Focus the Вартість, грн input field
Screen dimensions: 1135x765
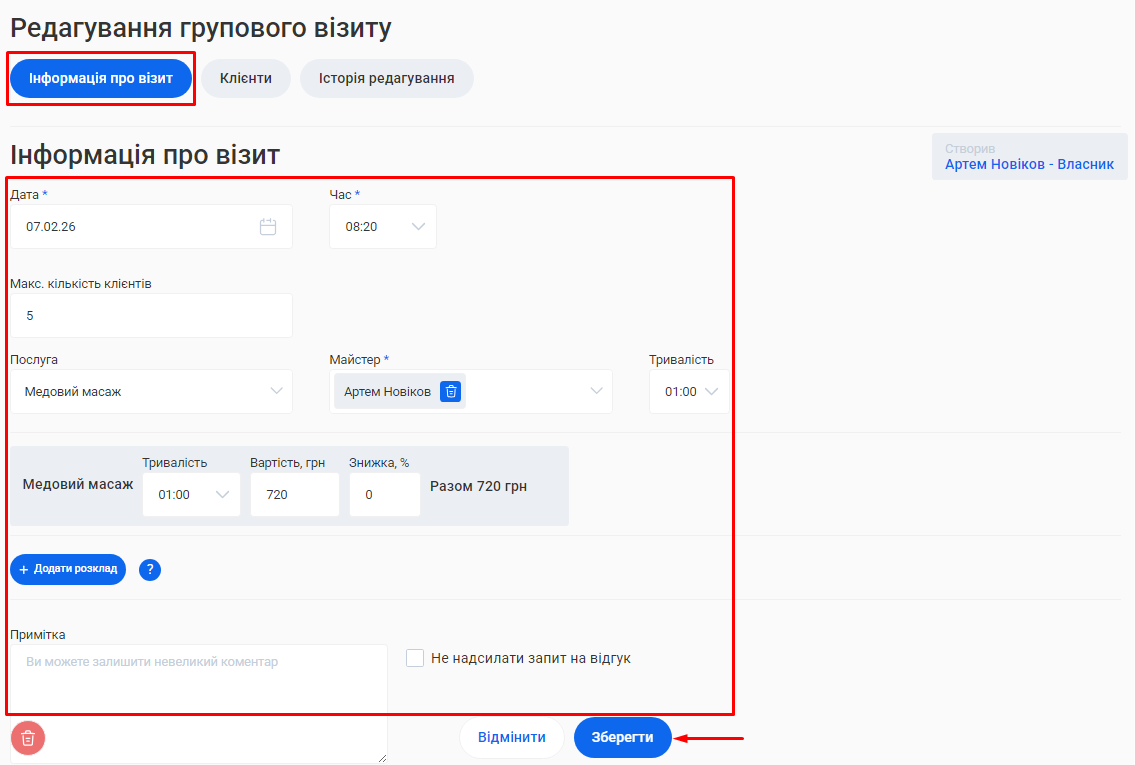click(294, 494)
